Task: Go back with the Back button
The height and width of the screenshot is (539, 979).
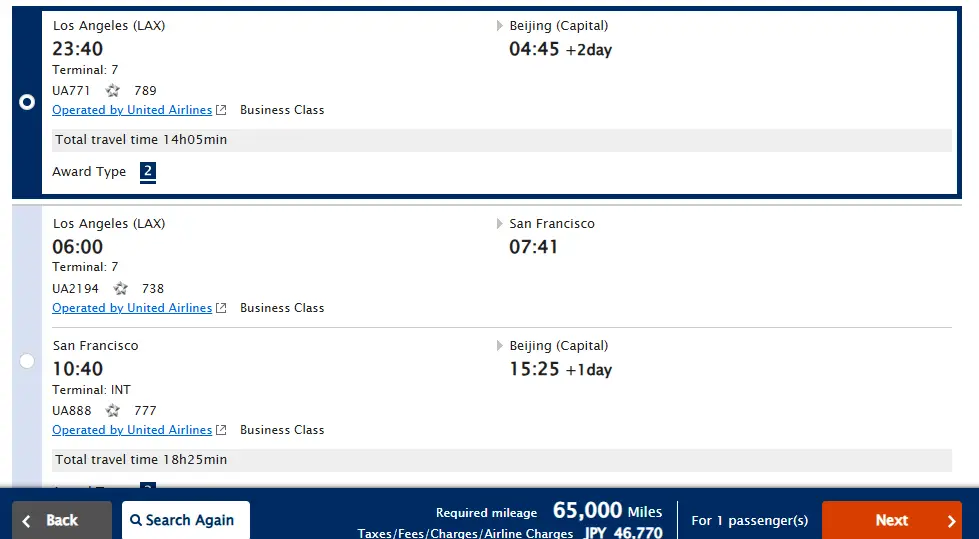Action: 62,520
